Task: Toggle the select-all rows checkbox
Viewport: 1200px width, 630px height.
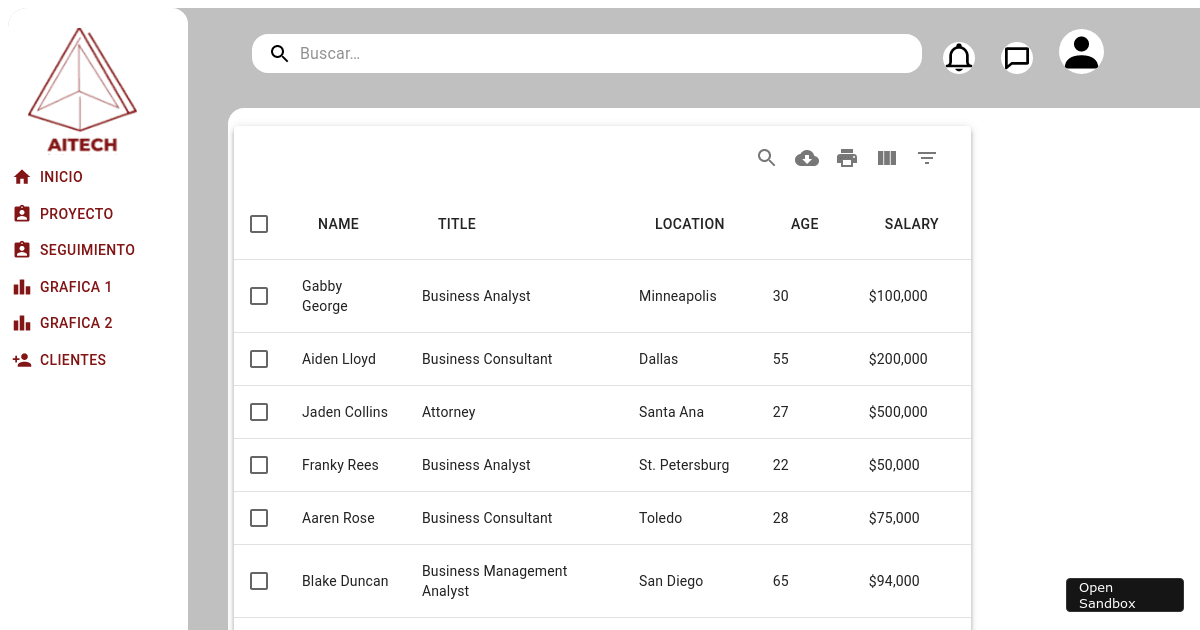Action: pos(259,224)
